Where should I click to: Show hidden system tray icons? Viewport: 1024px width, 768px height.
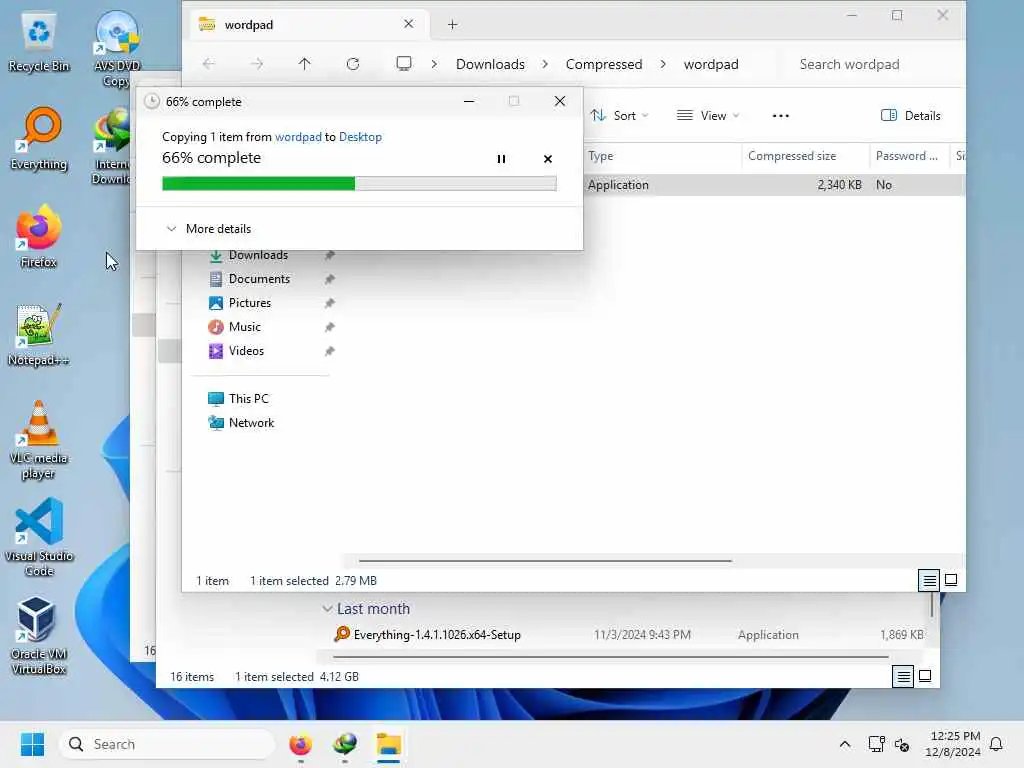point(844,744)
